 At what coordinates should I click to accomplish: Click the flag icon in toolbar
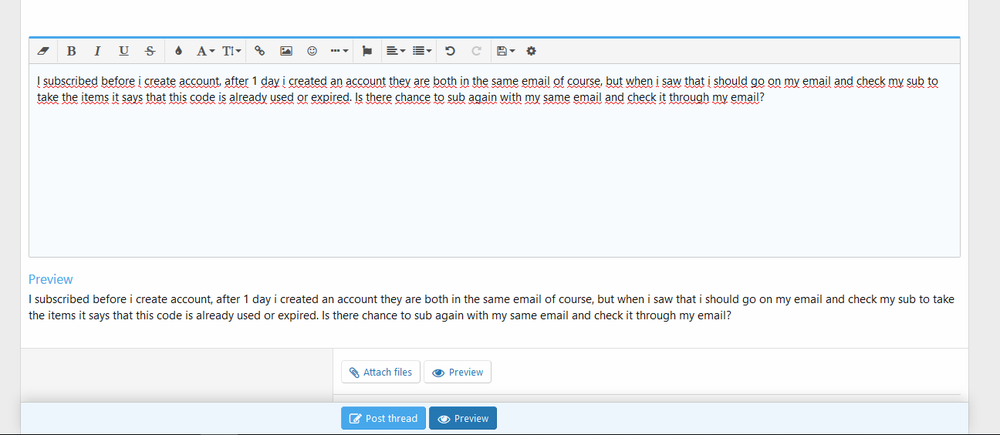coord(367,50)
